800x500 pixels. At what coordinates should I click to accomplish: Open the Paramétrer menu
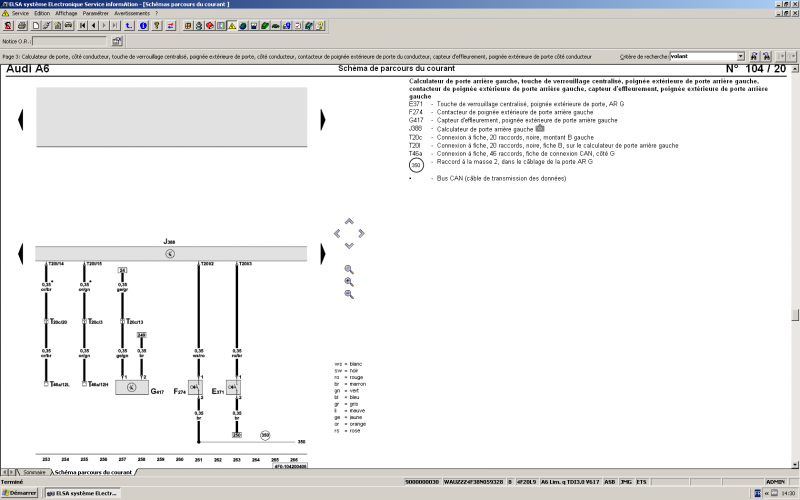(x=95, y=13)
